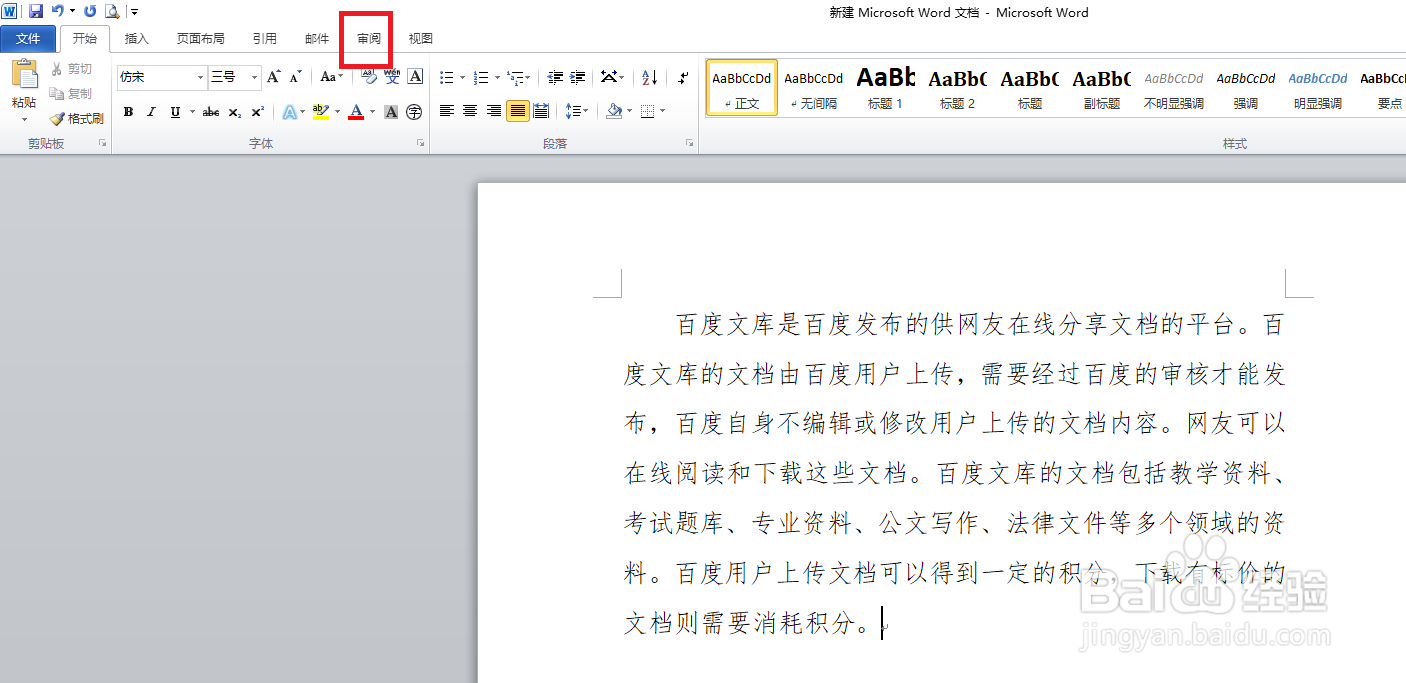Apply multilevel list
The width and height of the screenshot is (1406, 683).
(x=514, y=77)
